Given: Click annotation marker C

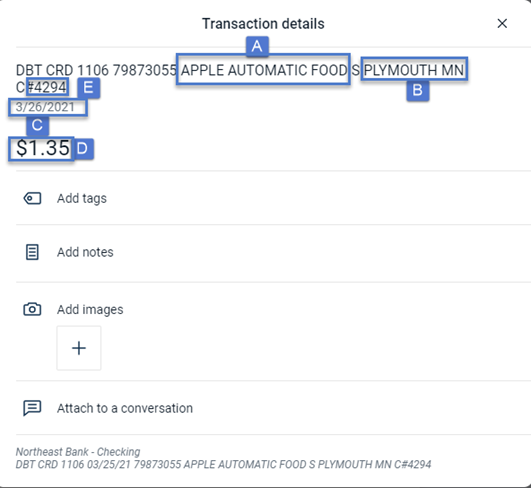Looking at the screenshot, I should [37, 125].
